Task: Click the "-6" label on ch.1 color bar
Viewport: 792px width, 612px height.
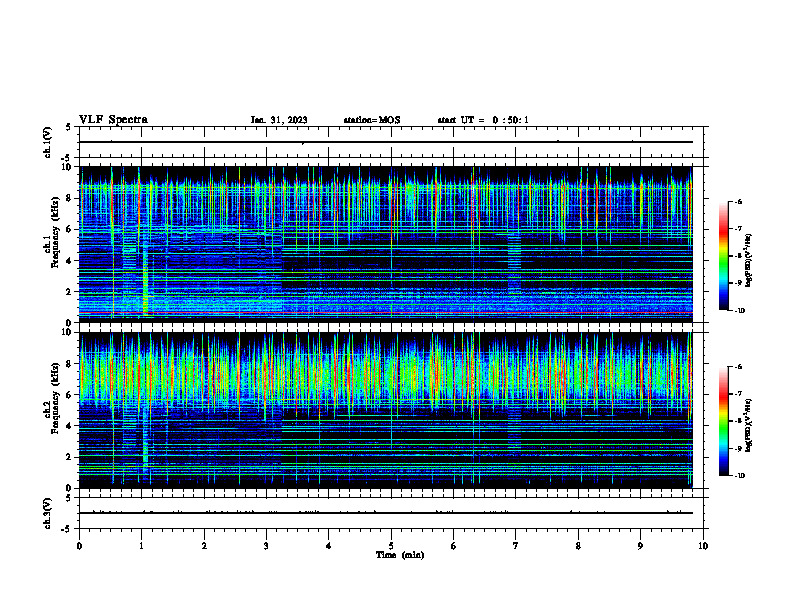Action: pyautogui.click(x=738, y=201)
